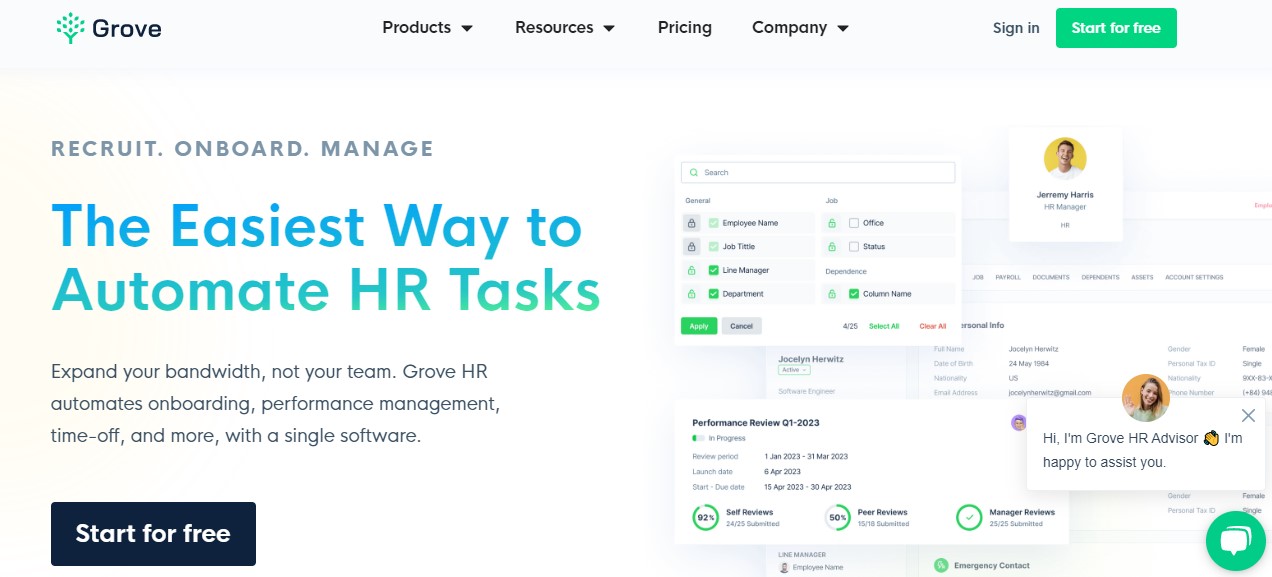
Task: Click the Manager Reviews green checkmark icon
Action: coord(969,518)
